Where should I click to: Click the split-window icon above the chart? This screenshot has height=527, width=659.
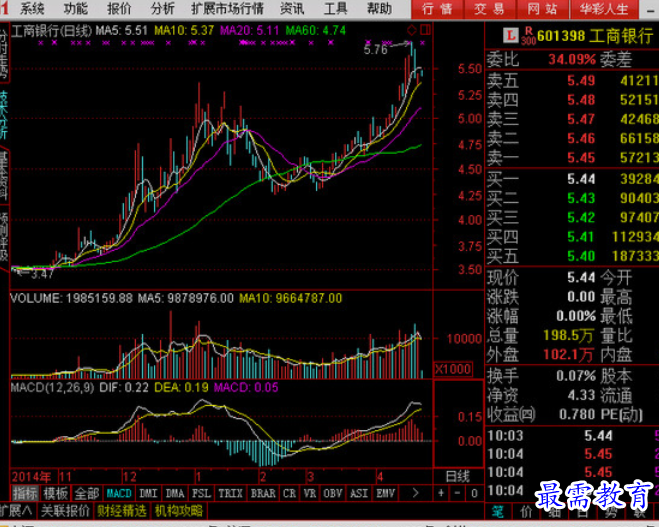click(x=425, y=30)
